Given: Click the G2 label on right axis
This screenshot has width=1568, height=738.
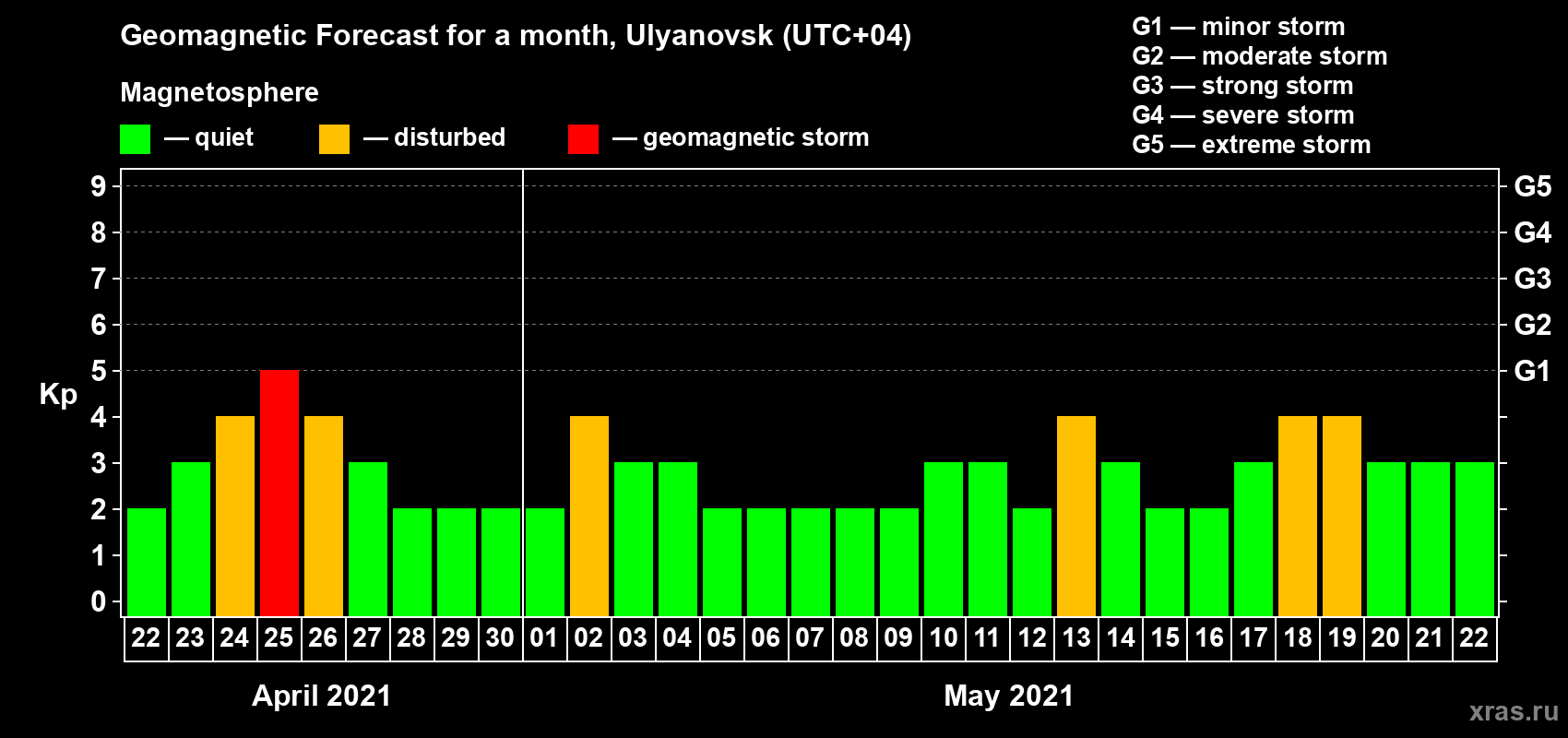Looking at the screenshot, I should (x=1533, y=325).
